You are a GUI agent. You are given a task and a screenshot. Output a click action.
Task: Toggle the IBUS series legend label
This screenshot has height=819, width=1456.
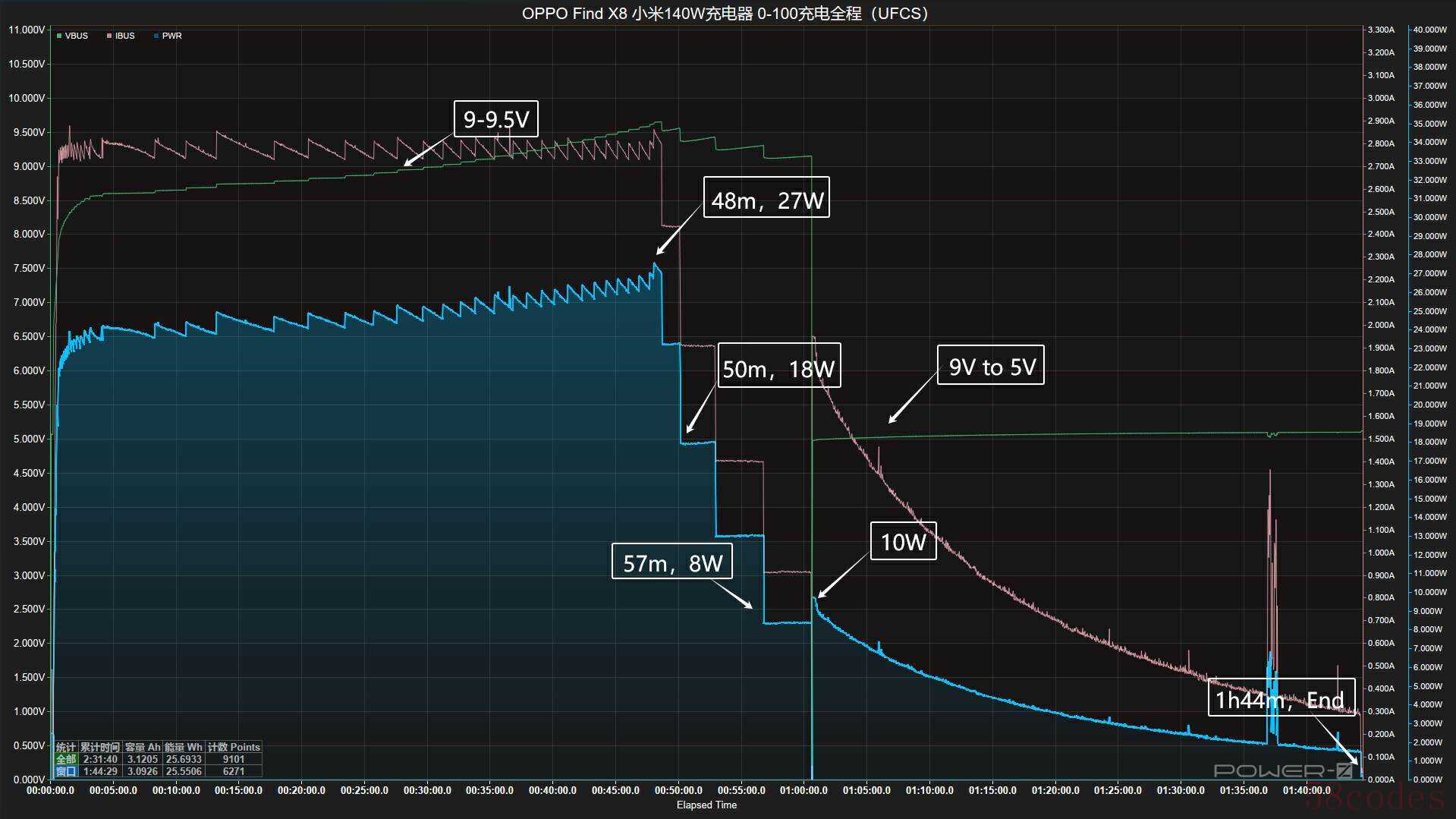(125, 36)
